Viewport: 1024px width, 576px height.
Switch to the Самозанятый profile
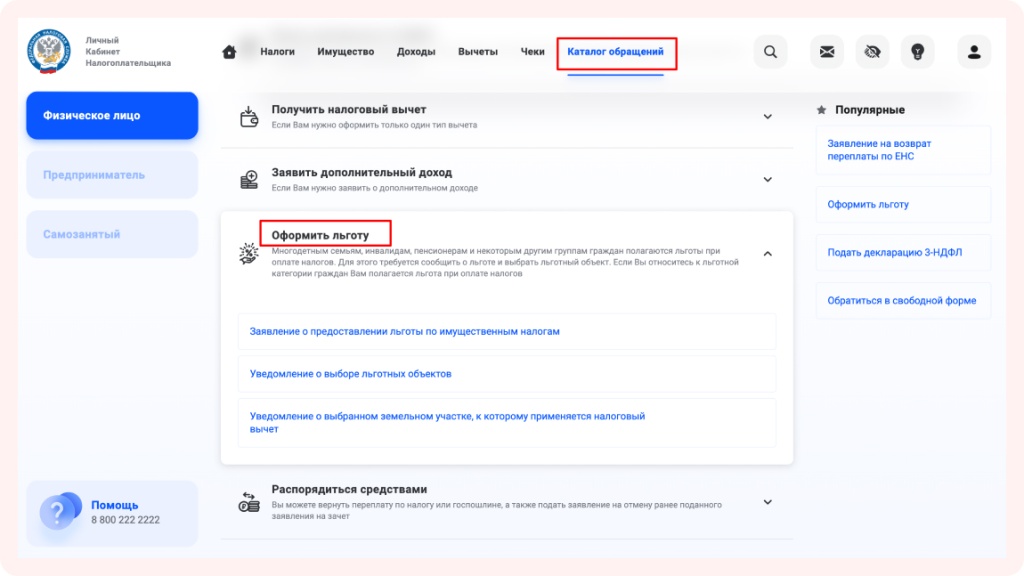[x=112, y=234]
